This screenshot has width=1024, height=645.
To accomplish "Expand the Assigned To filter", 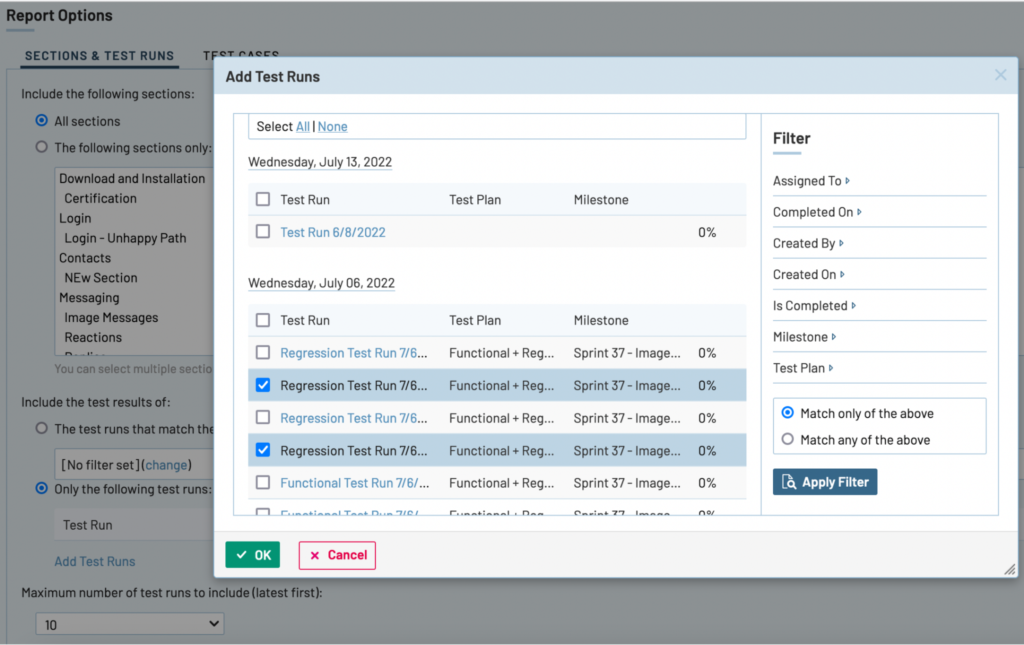I will coord(810,181).
